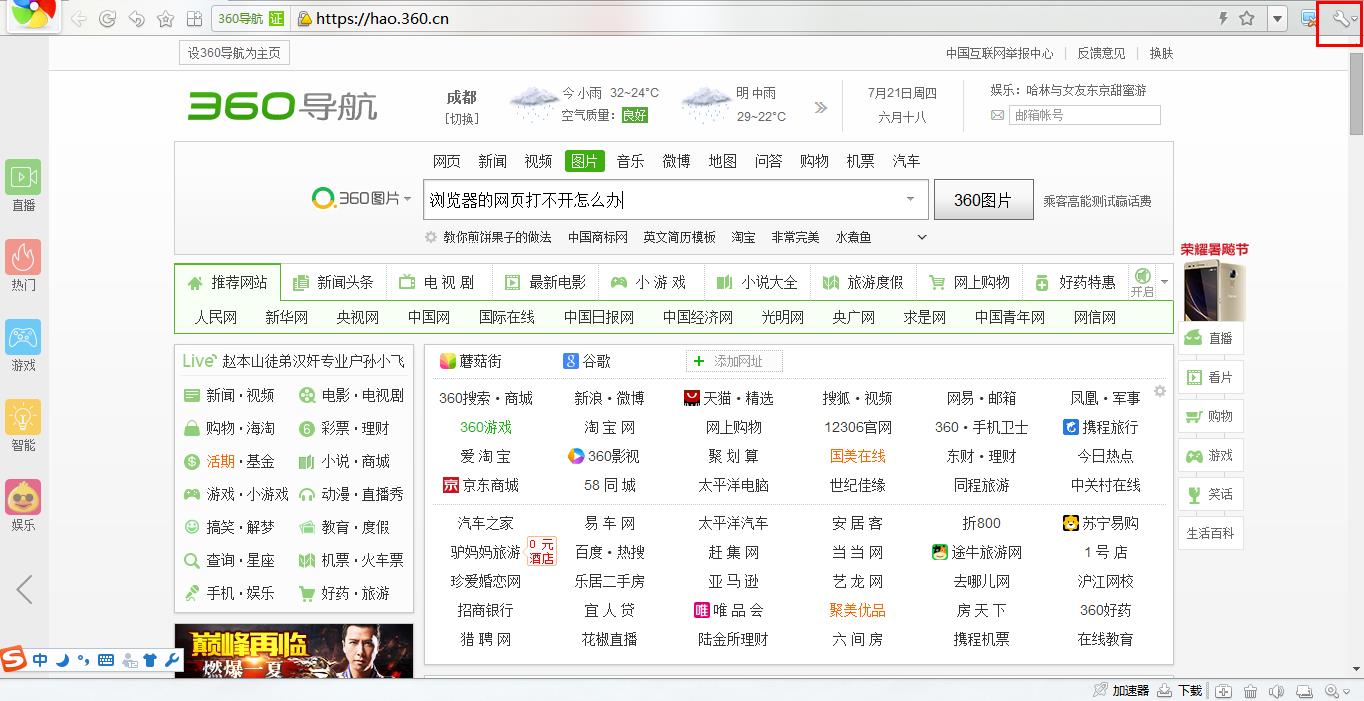Image resolution: width=1364 pixels, height=701 pixels.
Task: Show more weather days via double chevron
Action: click(821, 107)
